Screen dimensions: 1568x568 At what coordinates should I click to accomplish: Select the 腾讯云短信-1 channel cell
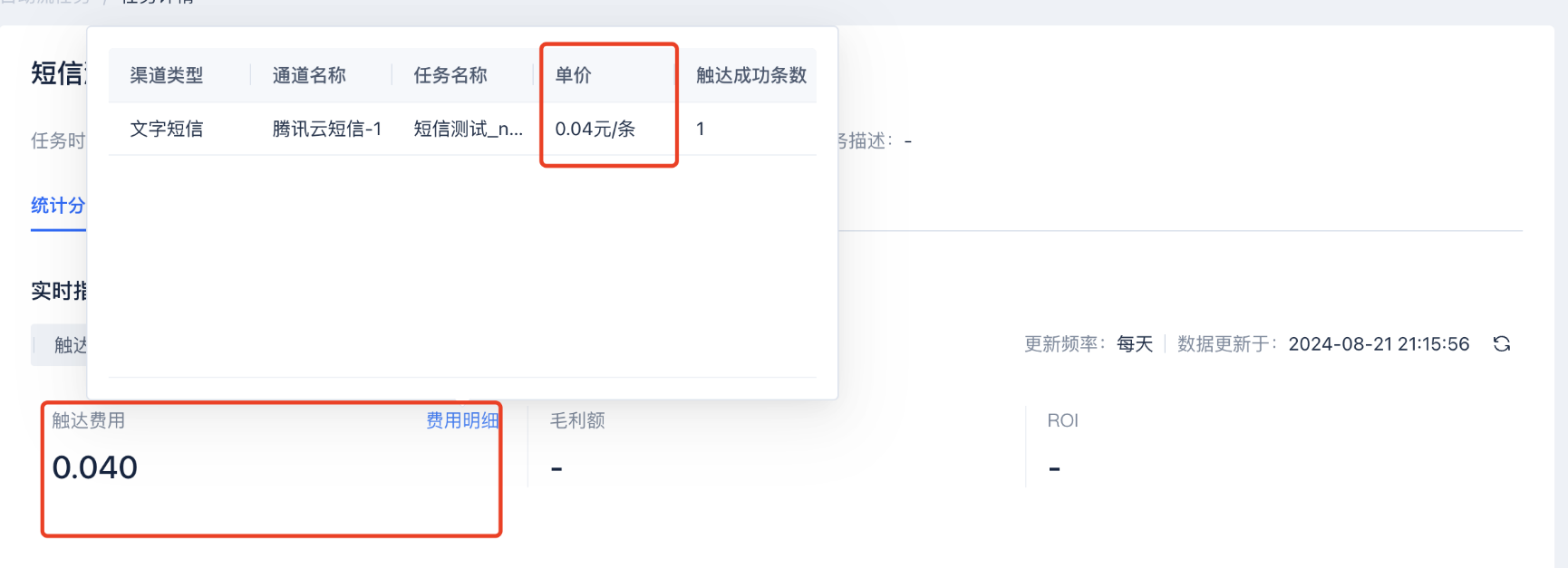click(x=327, y=129)
